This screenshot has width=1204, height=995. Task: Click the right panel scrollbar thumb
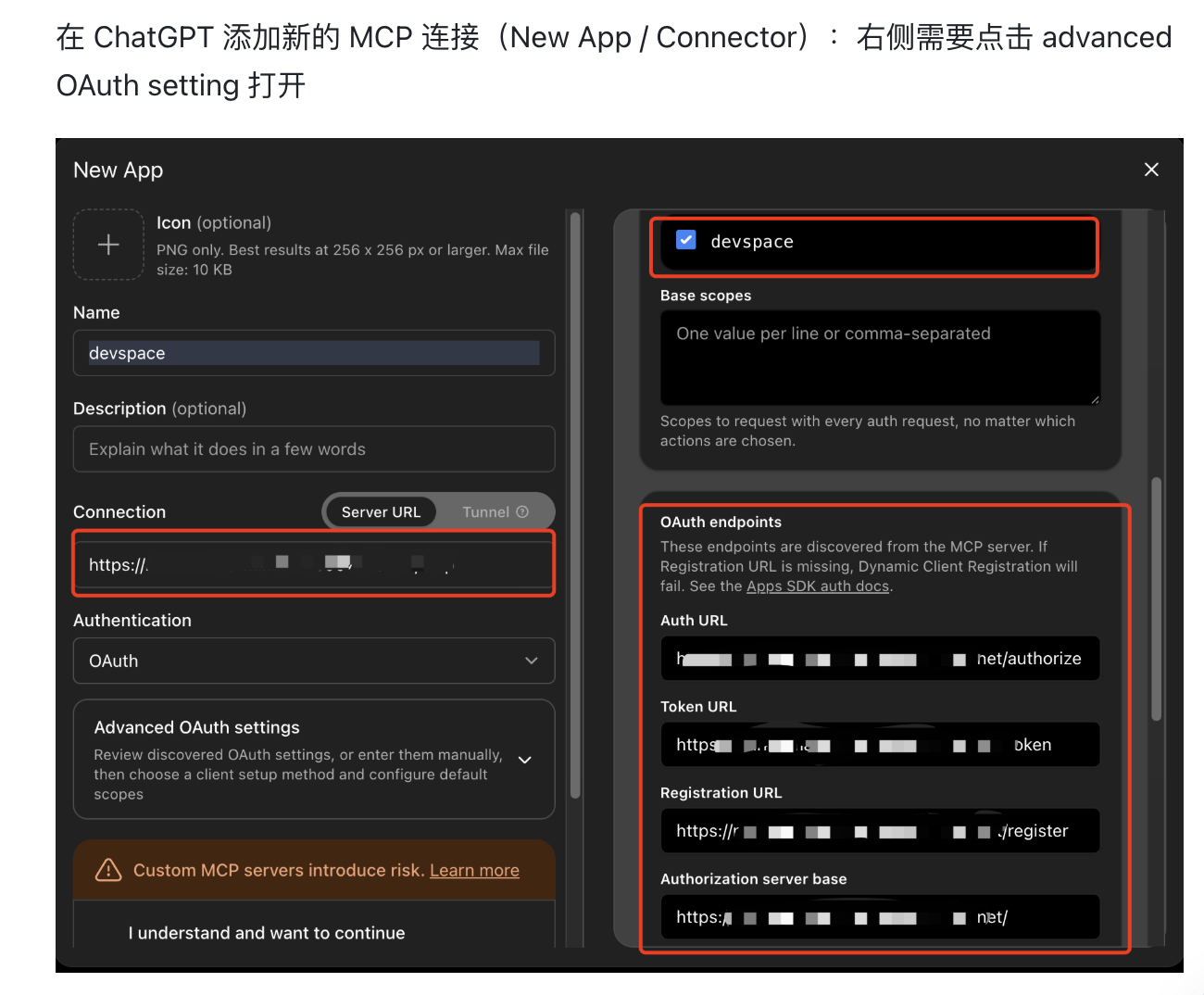pos(1156,598)
